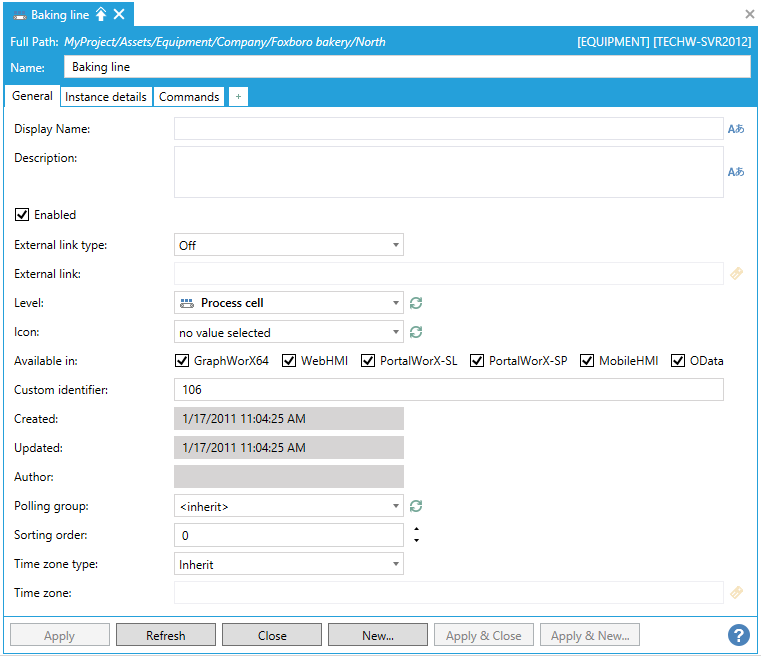Screen dimensions: 761x656
Task: Uncheck the Enabled checkbox
Action: (x=21, y=215)
